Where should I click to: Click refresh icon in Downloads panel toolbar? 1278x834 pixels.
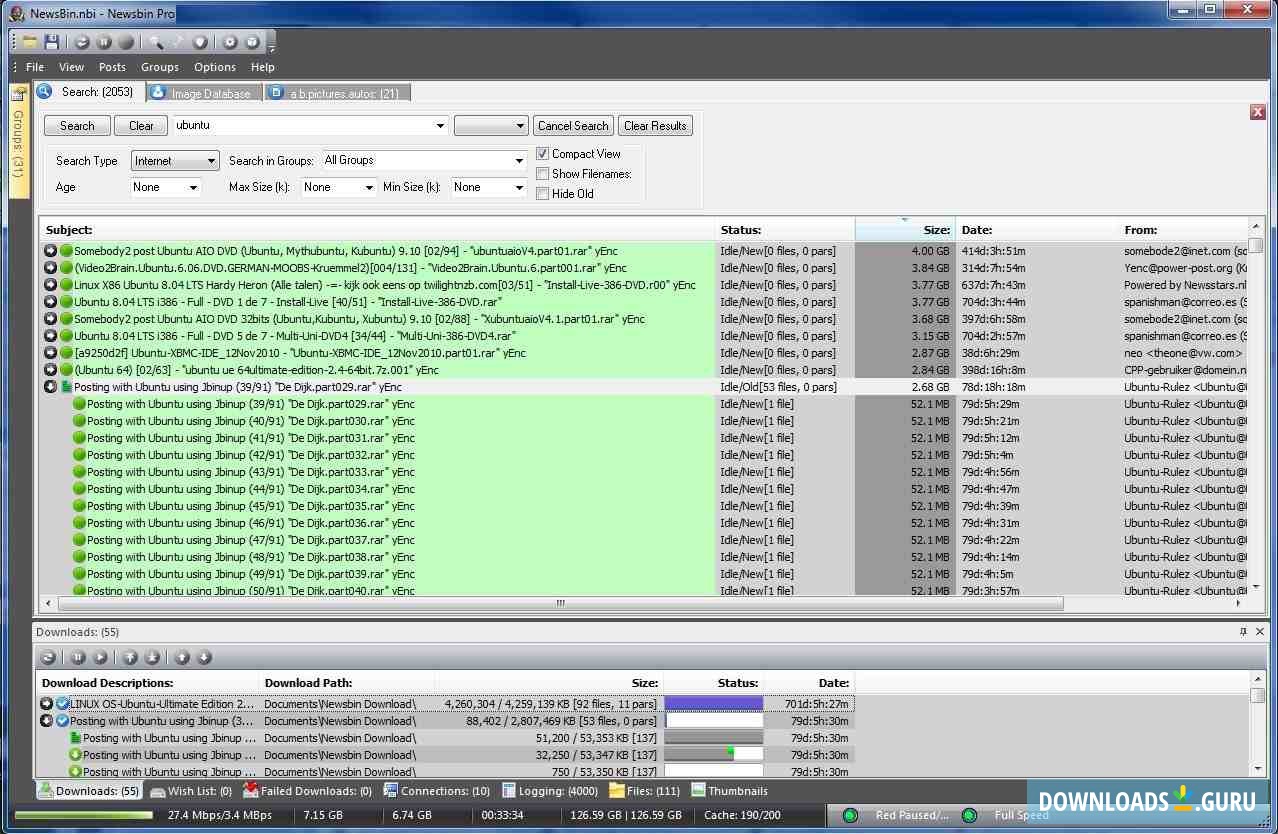point(48,657)
